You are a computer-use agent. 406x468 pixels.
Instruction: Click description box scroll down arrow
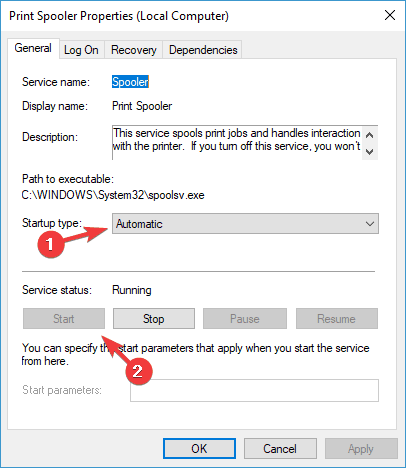(x=369, y=152)
